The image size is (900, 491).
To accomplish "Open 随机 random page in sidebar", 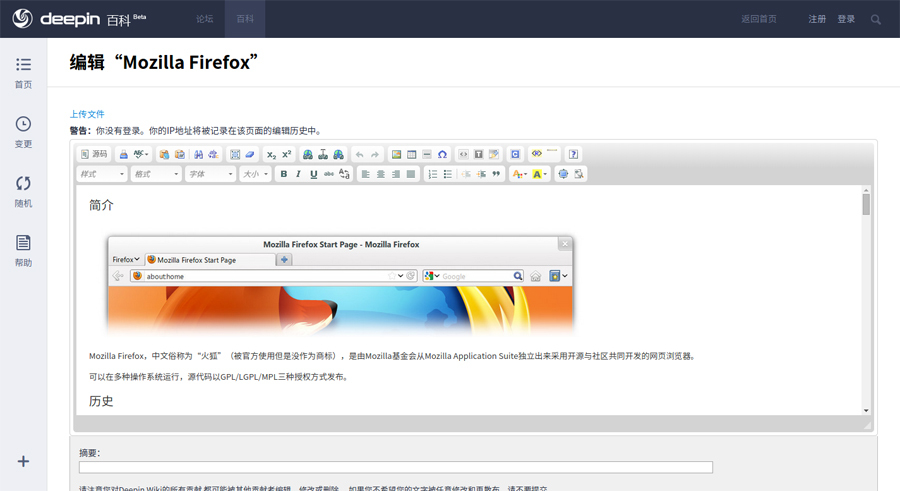I will click(x=24, y=192).
